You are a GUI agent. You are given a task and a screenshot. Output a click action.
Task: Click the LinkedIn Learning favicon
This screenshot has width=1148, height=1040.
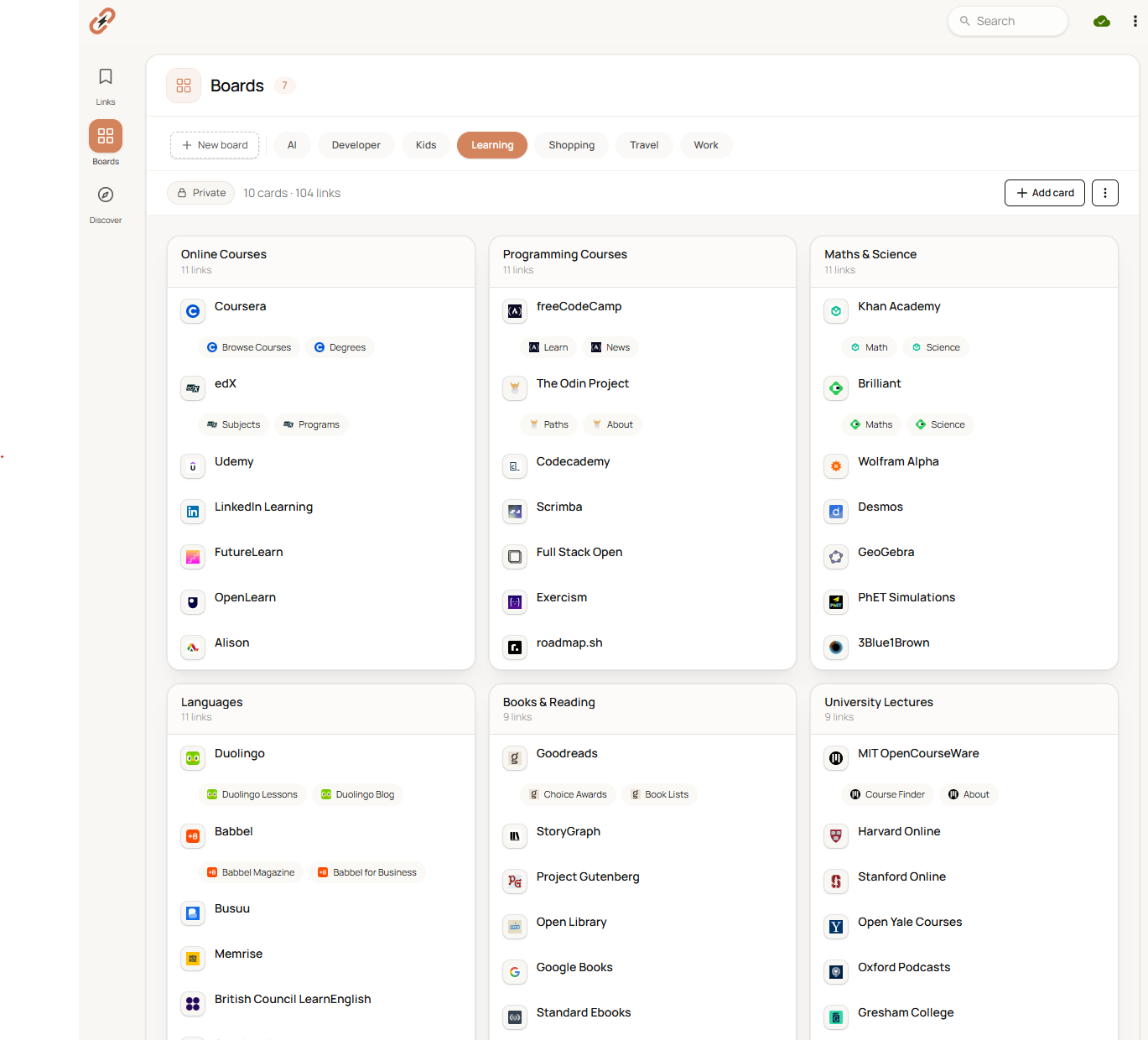(x=193, y=512)
